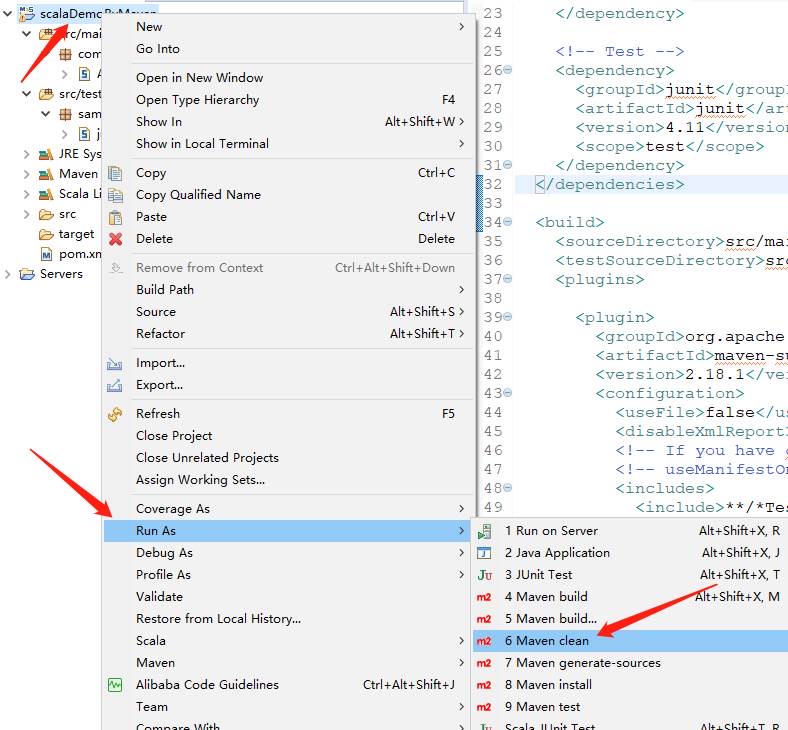Click the Alibaba Code Guidelines icon
Screen dimensions: 788x730
(x=115, y=685)
